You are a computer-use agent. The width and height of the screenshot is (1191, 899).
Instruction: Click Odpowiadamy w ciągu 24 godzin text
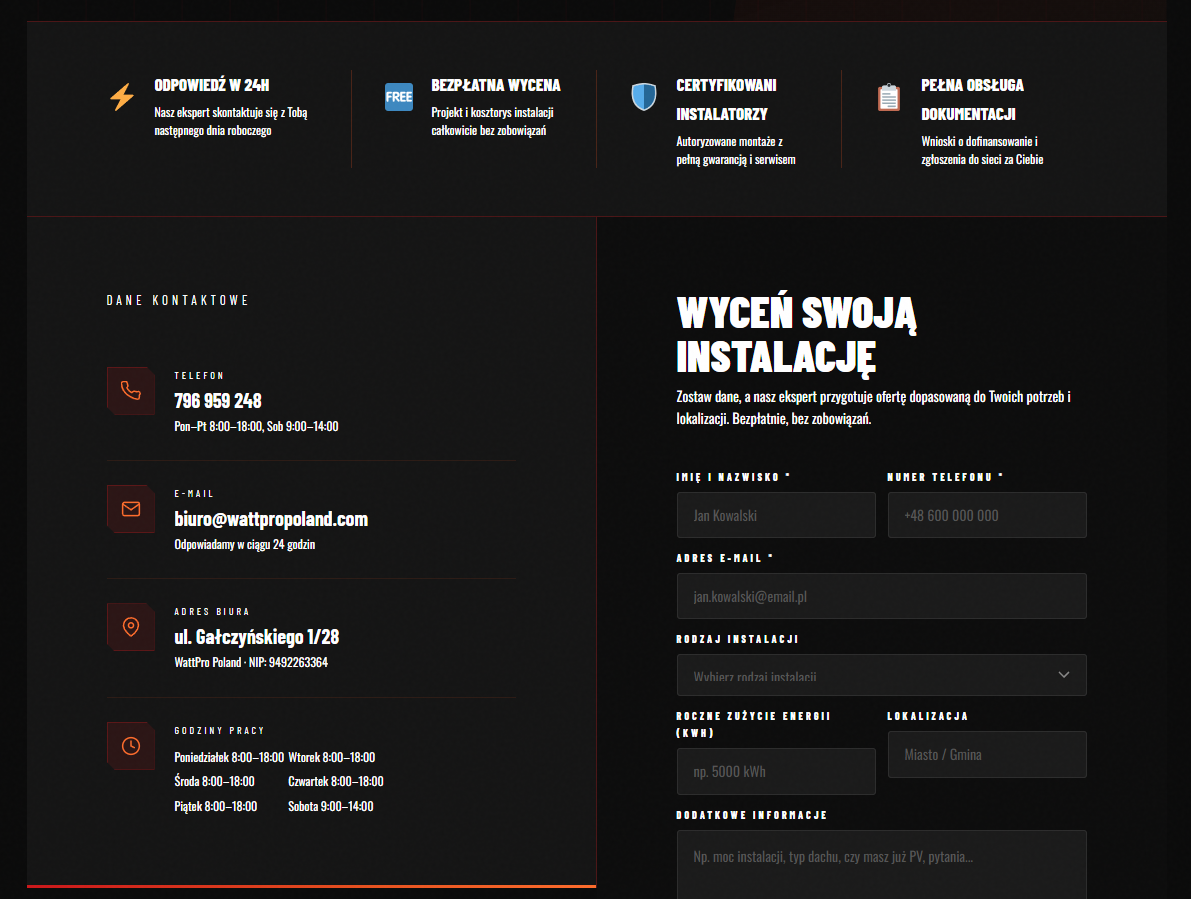(245, 544)
